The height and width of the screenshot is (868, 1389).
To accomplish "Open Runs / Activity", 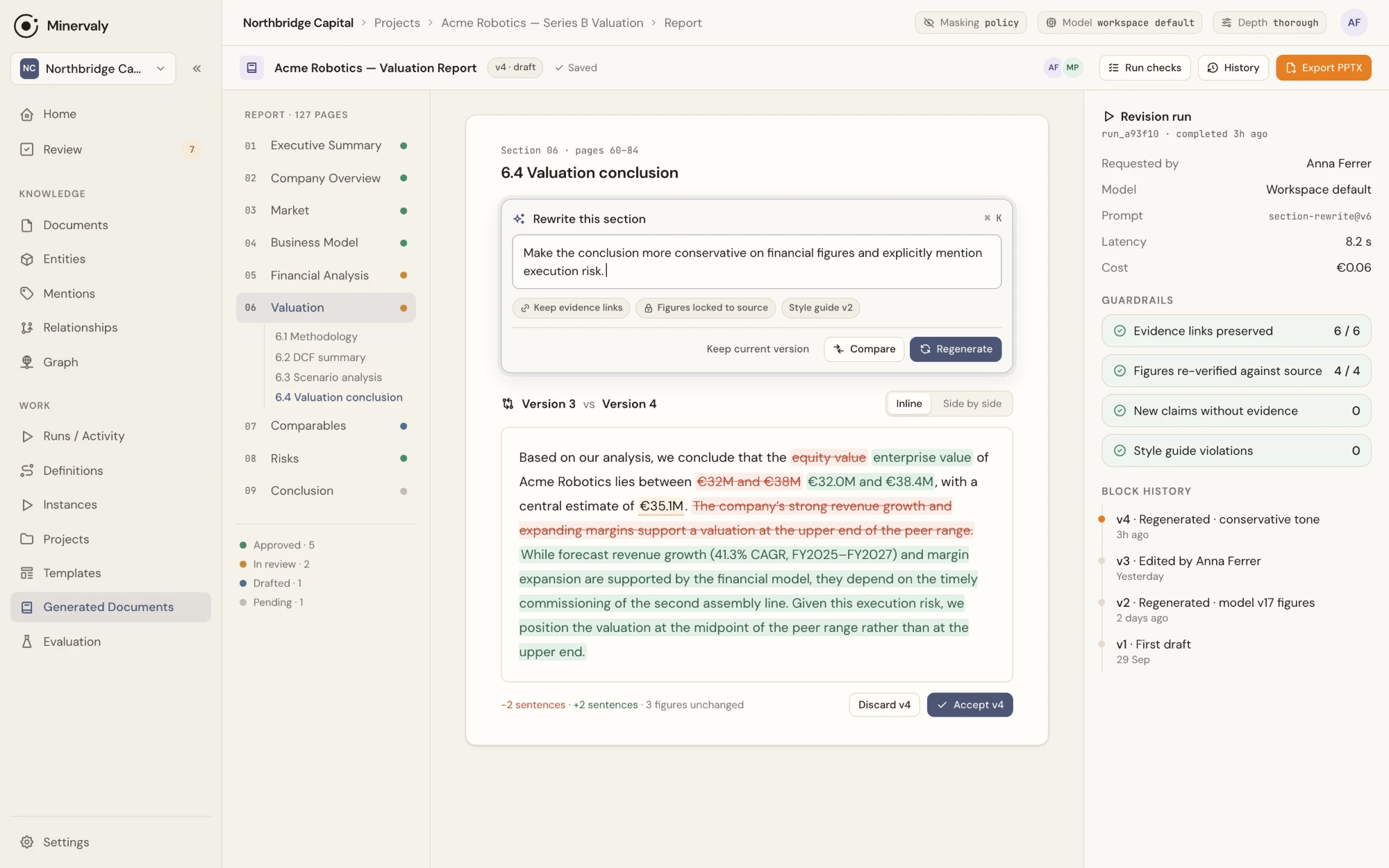I will point(111,436).
